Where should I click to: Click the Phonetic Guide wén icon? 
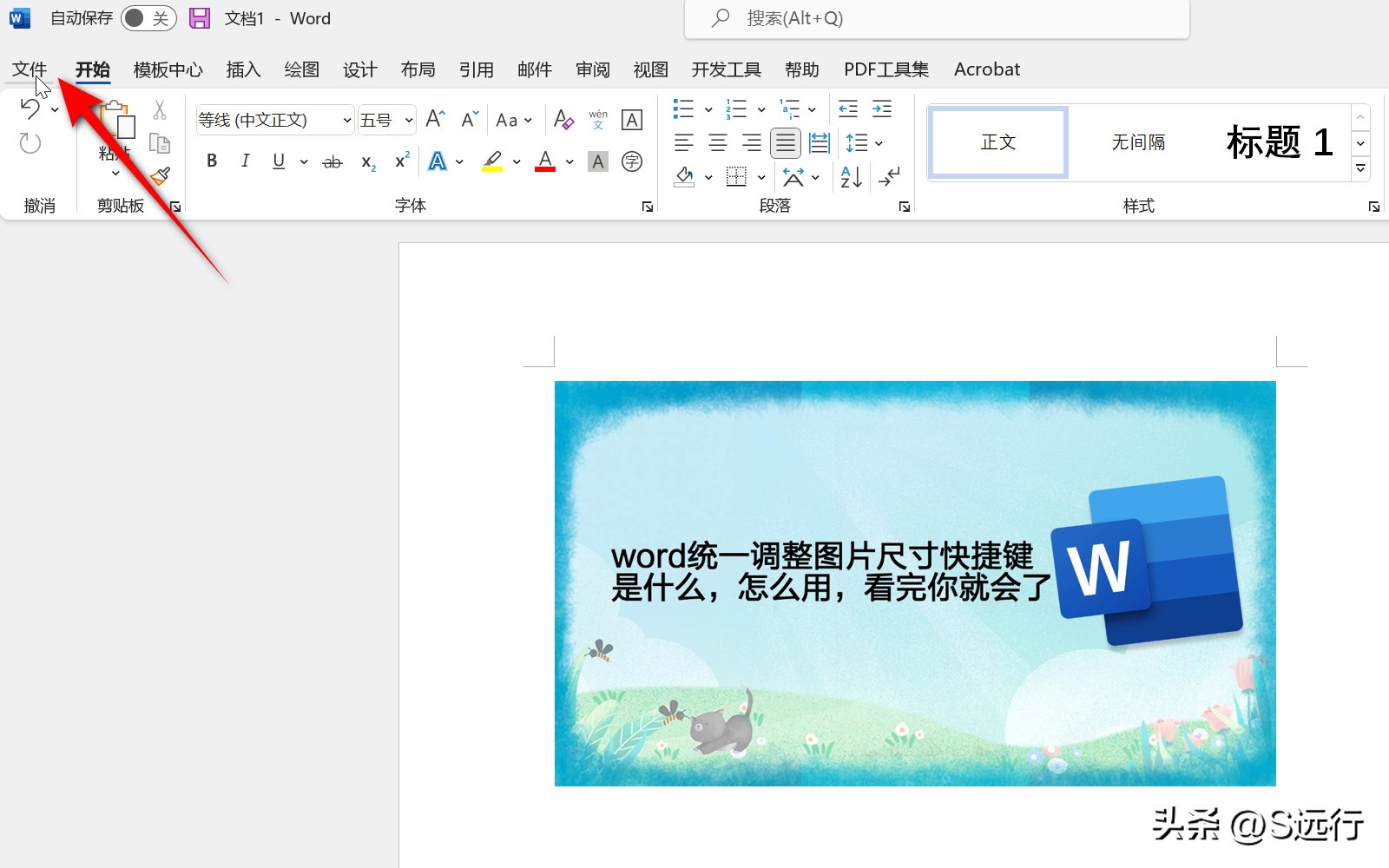coord(598,119)
